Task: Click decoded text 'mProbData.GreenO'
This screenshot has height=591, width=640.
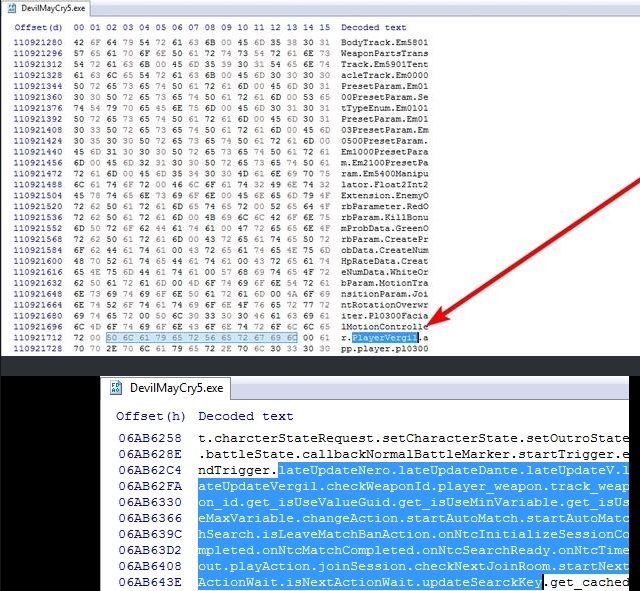Action: (384, 228)
